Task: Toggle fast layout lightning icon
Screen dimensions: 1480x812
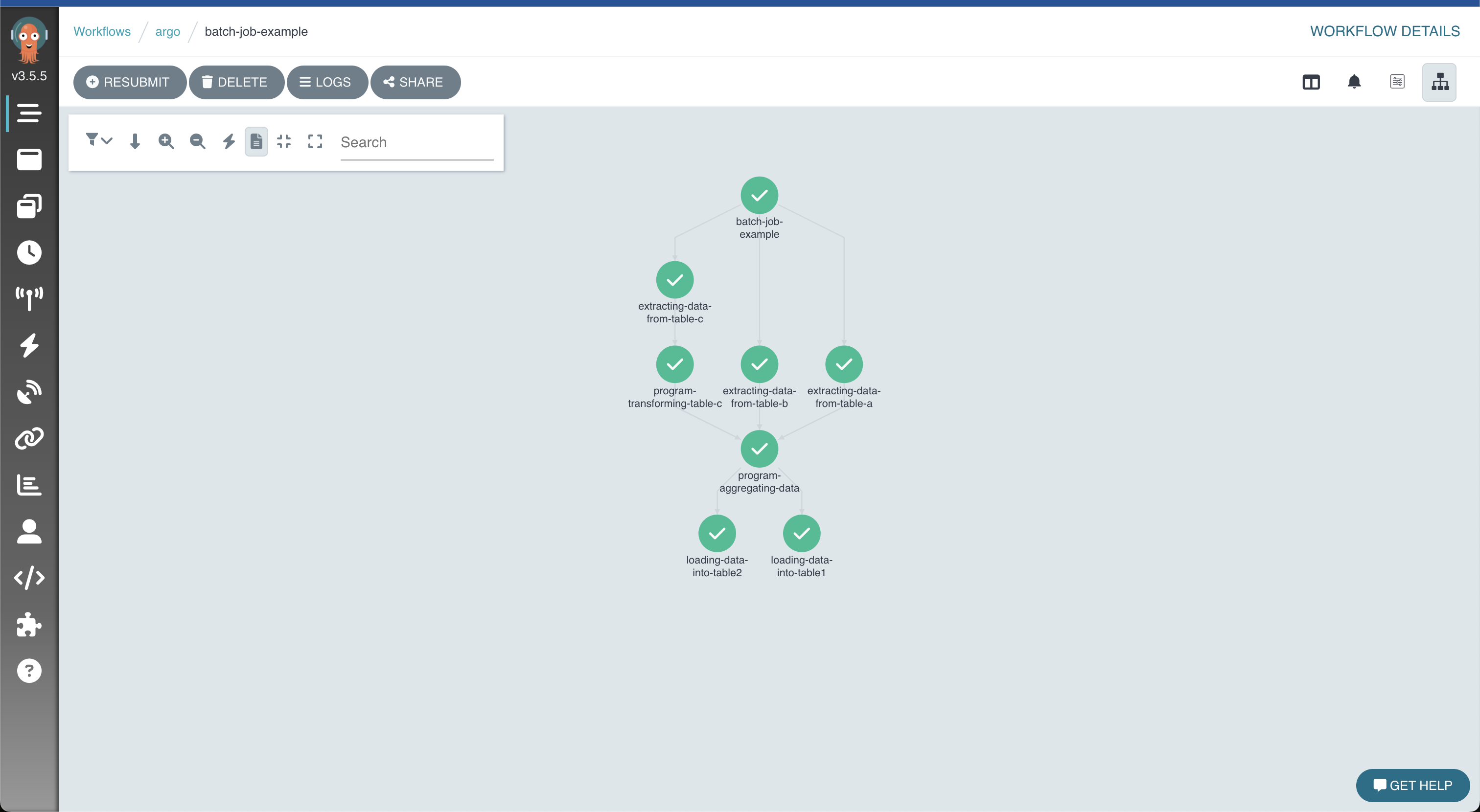Action: 229,141
